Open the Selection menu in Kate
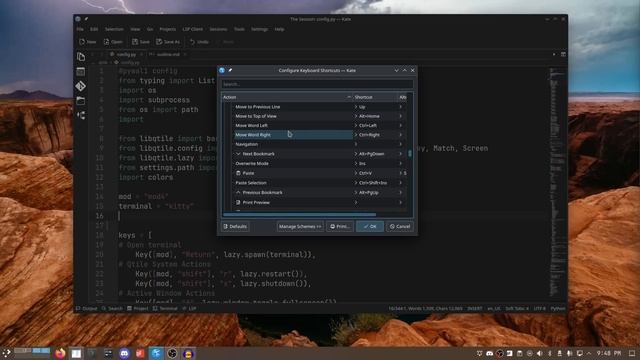 click(114, 29)
